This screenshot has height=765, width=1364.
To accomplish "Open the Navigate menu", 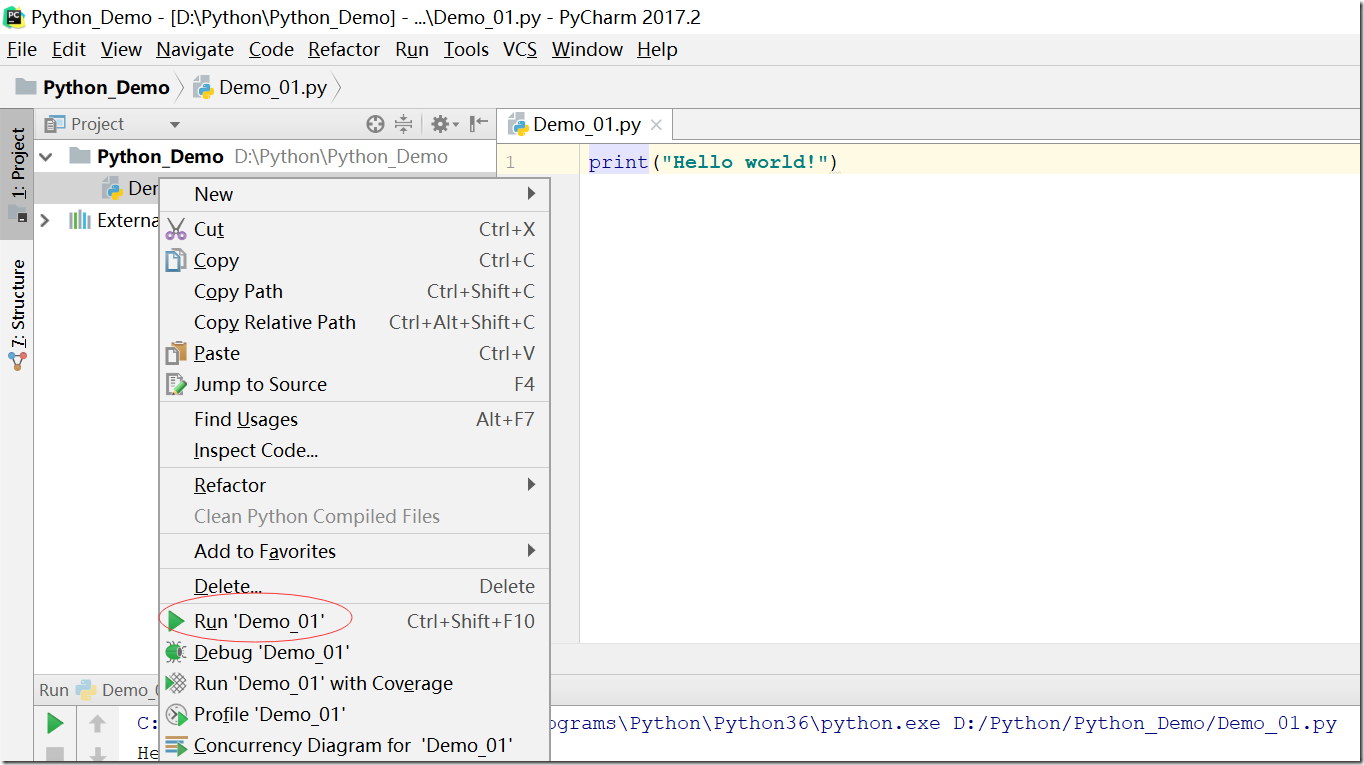I will [195, 49].
